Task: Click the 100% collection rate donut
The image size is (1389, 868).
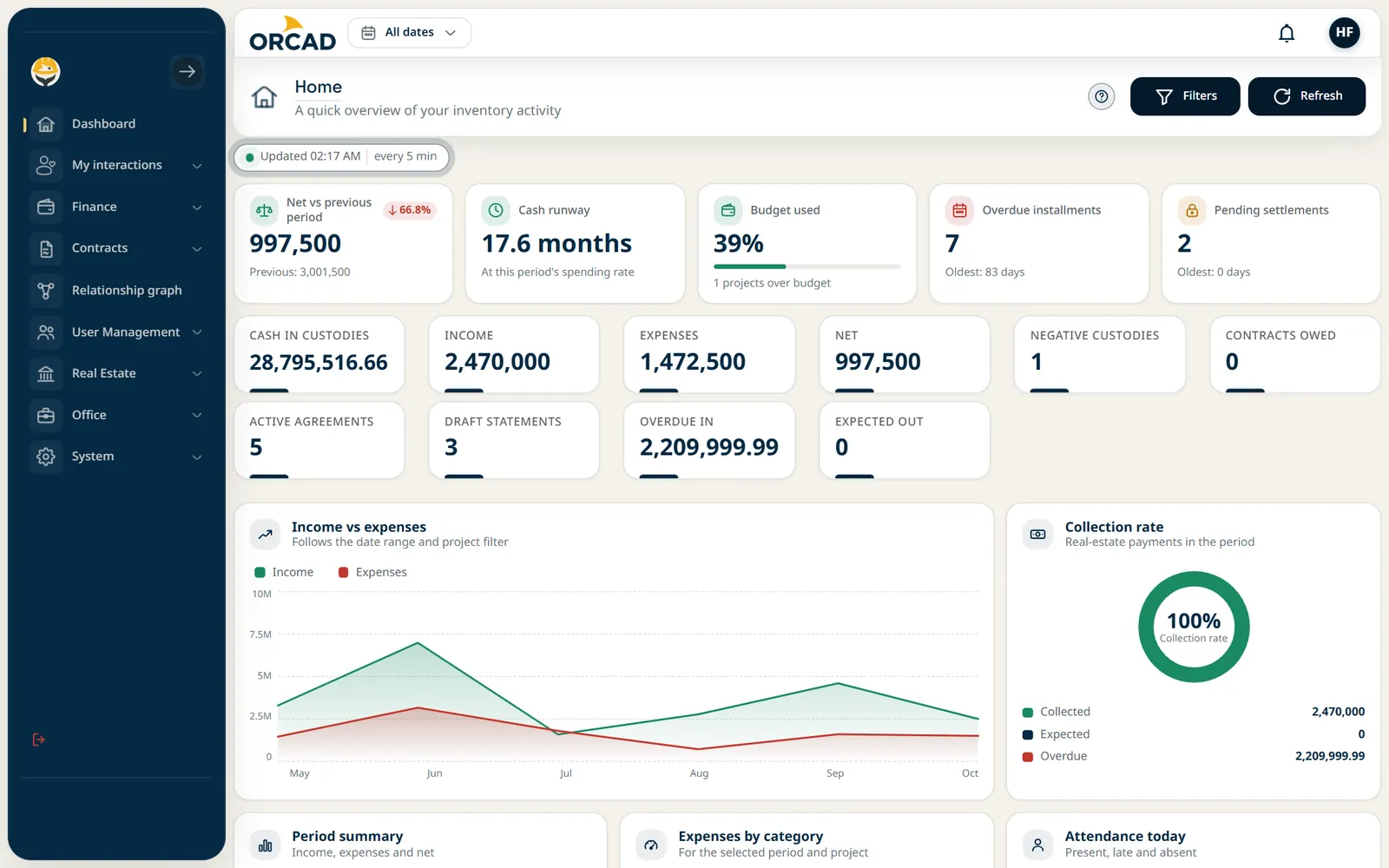Action: click(1194, 627)
